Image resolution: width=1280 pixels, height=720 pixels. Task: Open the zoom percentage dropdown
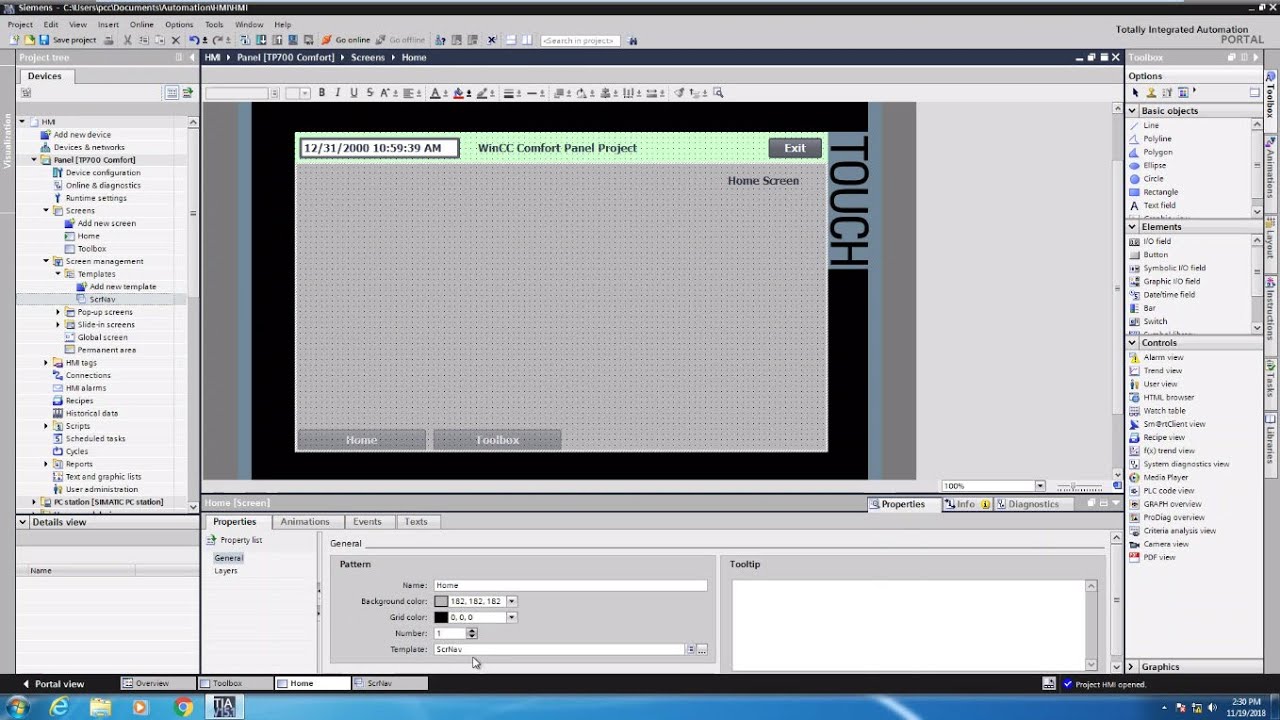tap(1040, 486)
